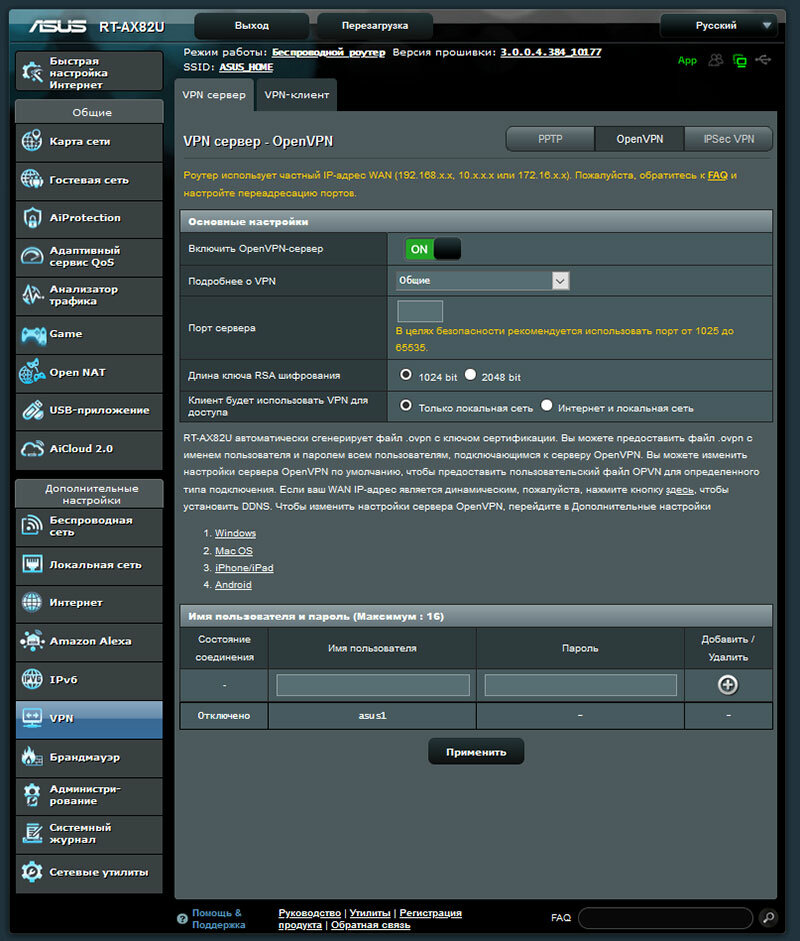Open the system log icon
The image size is (800, 941).
pos(32,834)
